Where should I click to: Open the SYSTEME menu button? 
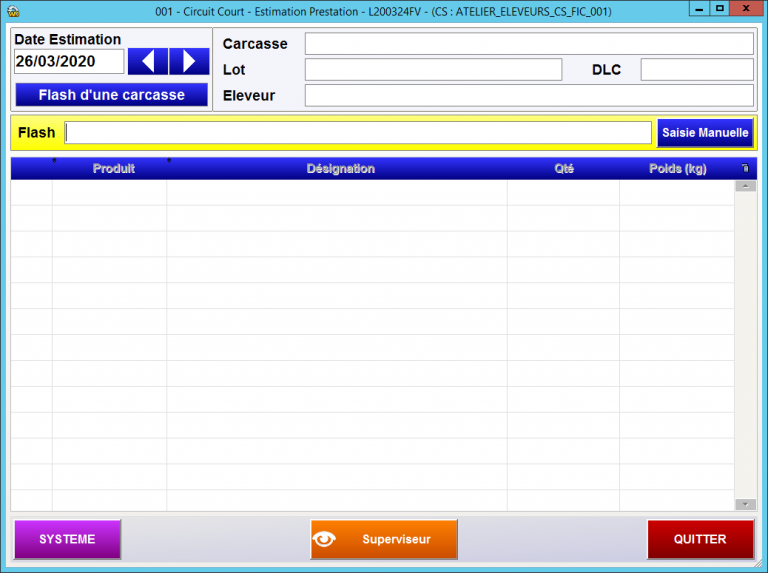tap(67, 539)
